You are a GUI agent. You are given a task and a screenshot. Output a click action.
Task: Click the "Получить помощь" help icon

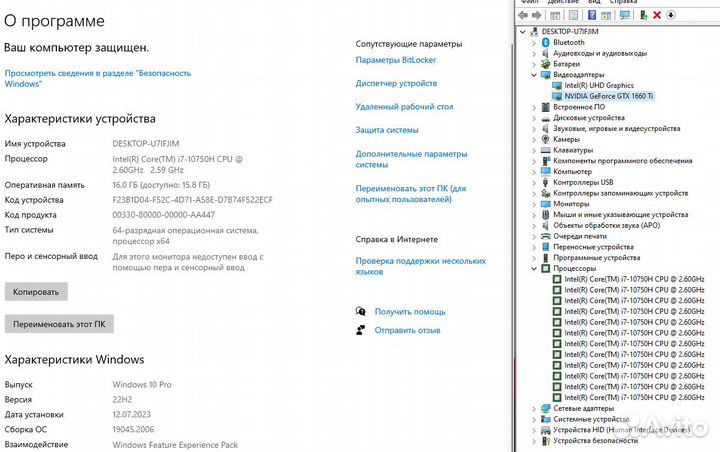(361, 312)
